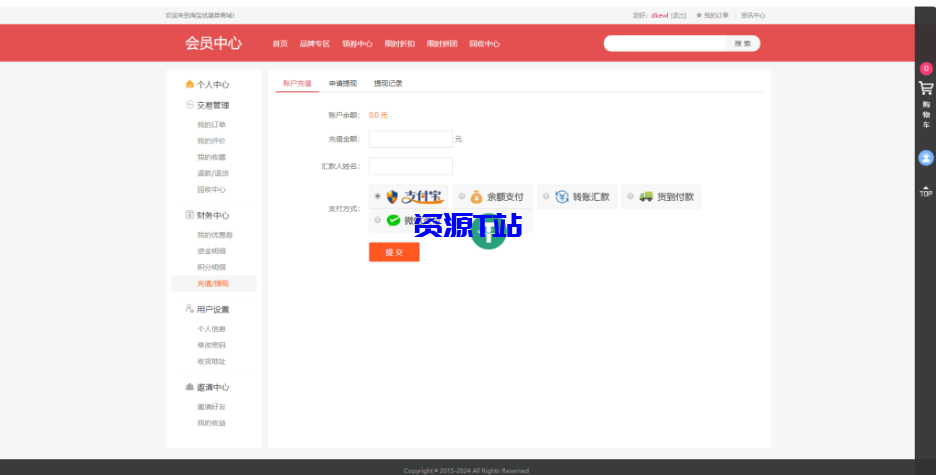The height and width of the screenshot is (475, 936).
Task: Click the home icon beside 个人中心
Action: [x=189, y=84]
